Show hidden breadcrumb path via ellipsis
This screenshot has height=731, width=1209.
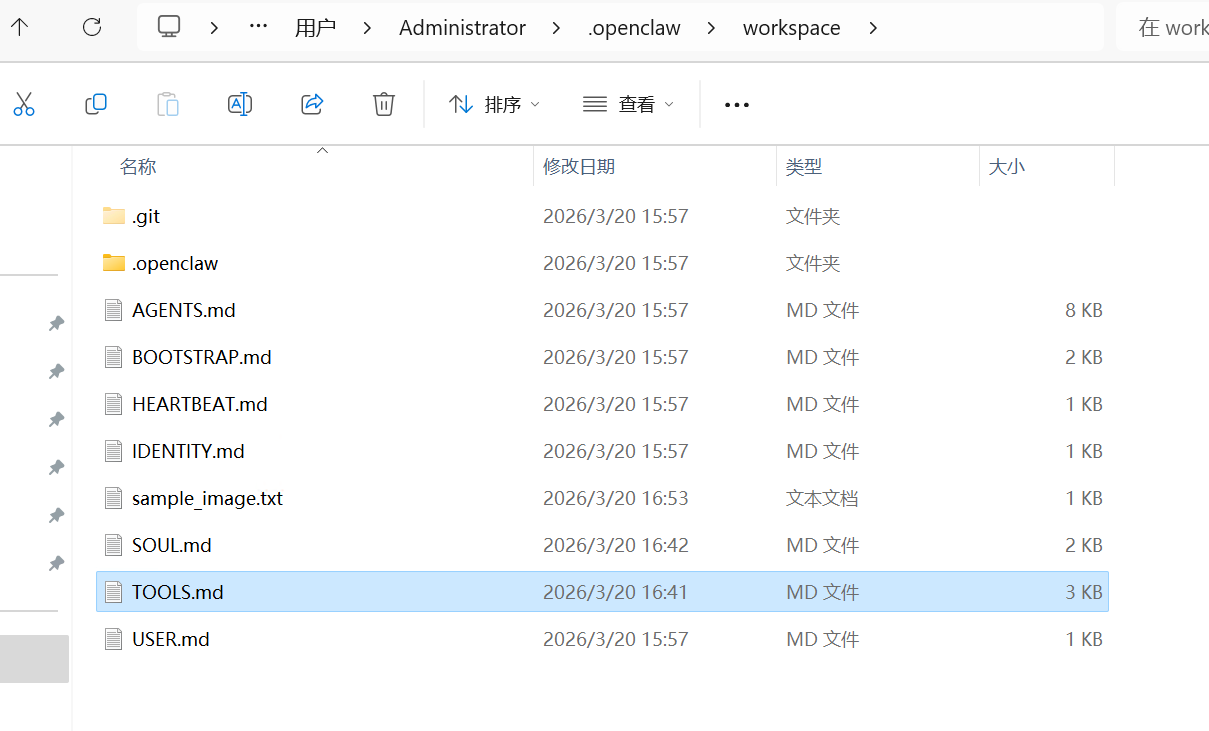pos(258,27)
